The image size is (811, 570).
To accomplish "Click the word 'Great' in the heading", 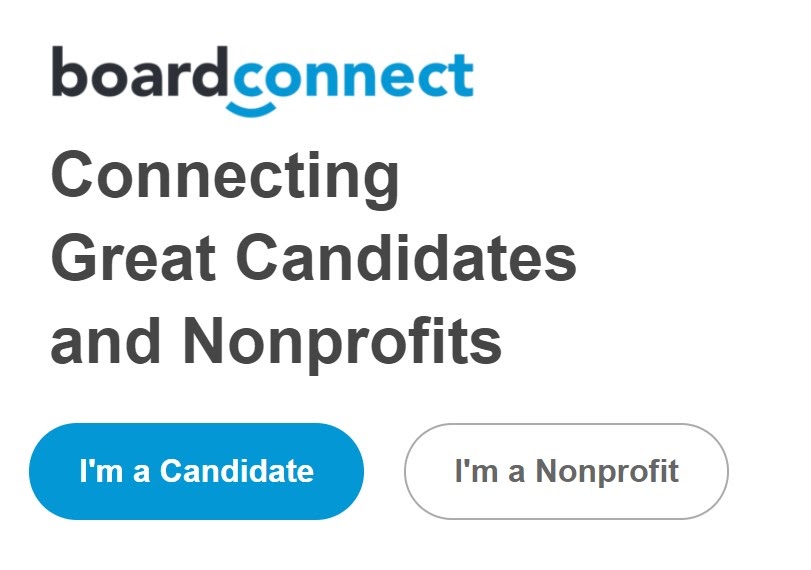I will click(x=133, y=257).
